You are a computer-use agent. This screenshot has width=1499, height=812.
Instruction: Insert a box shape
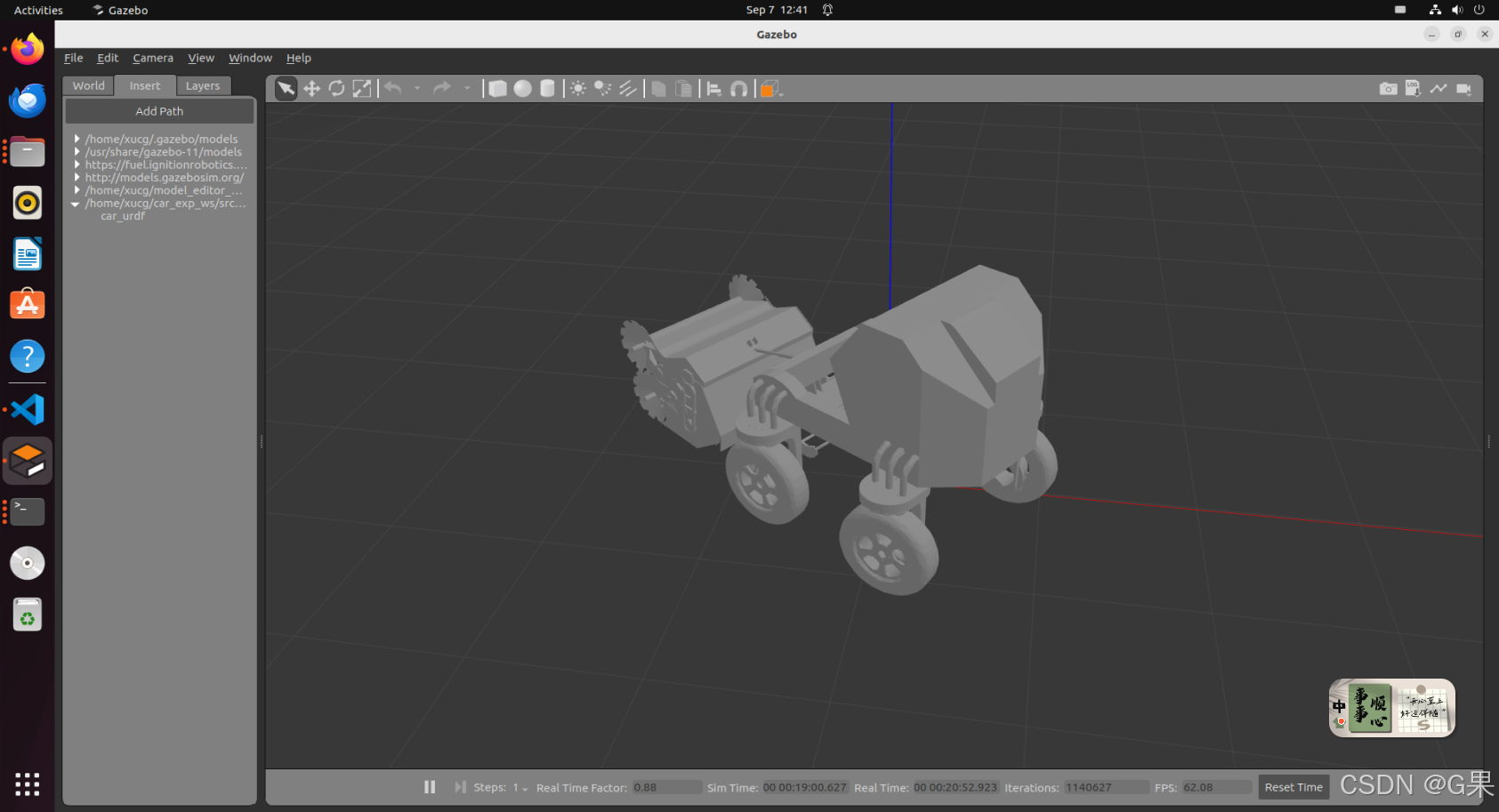click(498, 88)
